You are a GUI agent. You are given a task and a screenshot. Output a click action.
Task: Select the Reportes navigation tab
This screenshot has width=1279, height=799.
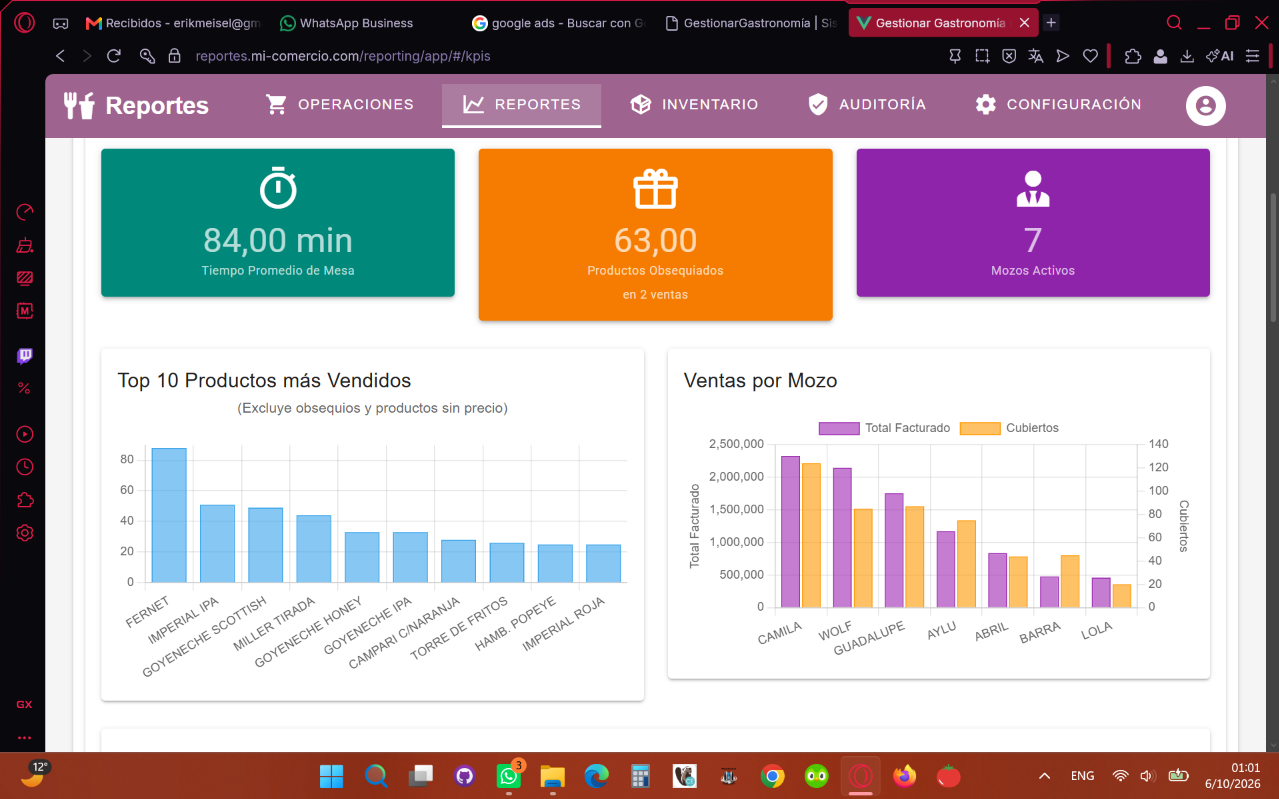(x=521, y=105)
